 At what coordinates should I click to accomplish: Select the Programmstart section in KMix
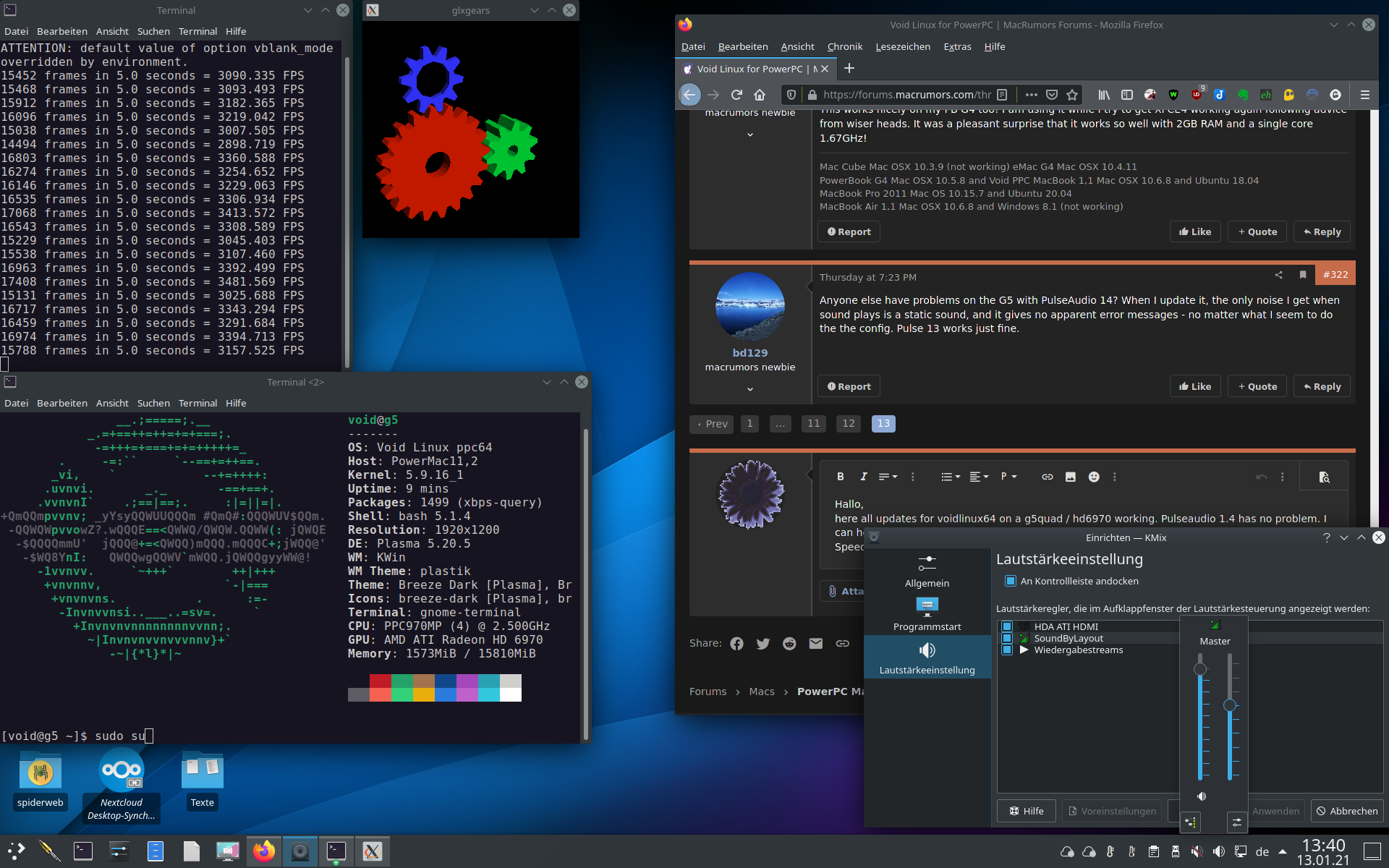tap(927, 613)
